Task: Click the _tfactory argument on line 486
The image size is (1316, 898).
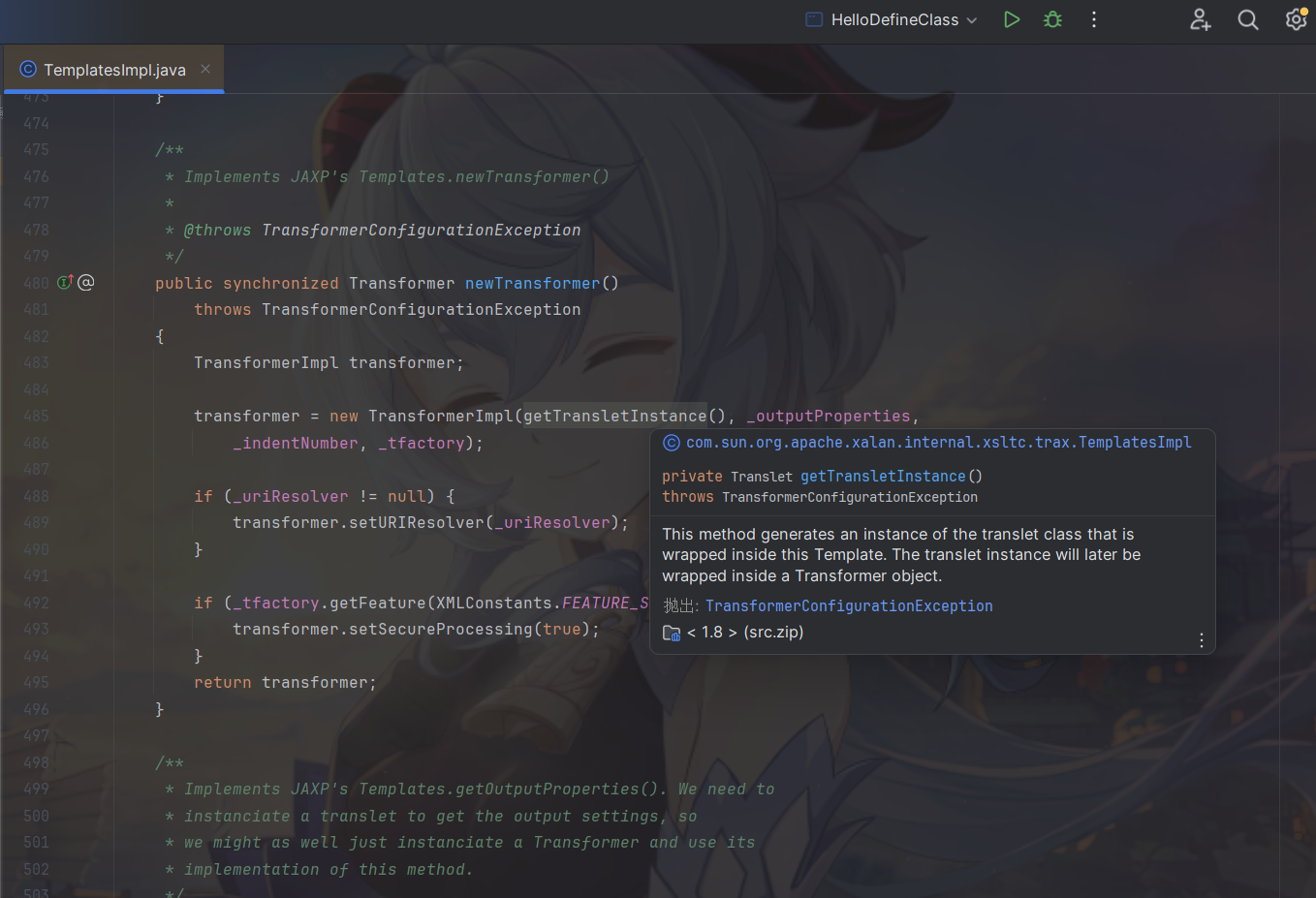Action: pos(422,444)
